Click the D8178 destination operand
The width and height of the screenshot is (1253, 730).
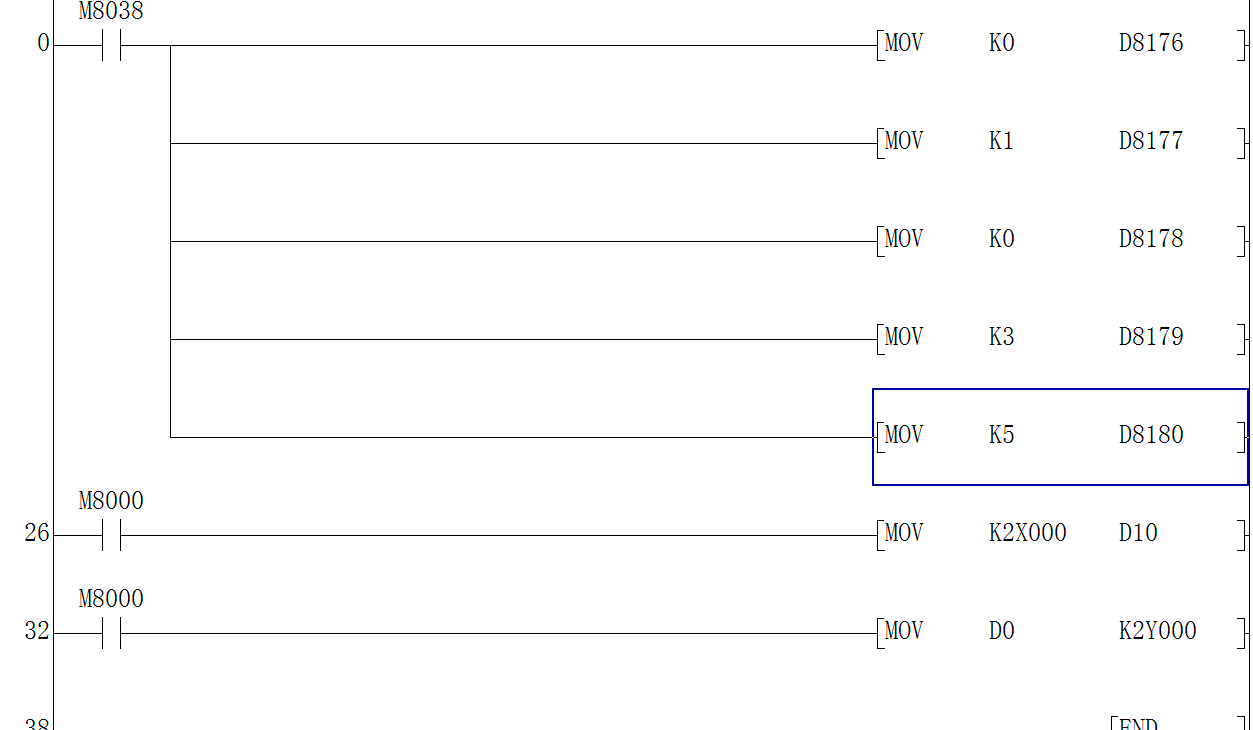pos(1150,240)
